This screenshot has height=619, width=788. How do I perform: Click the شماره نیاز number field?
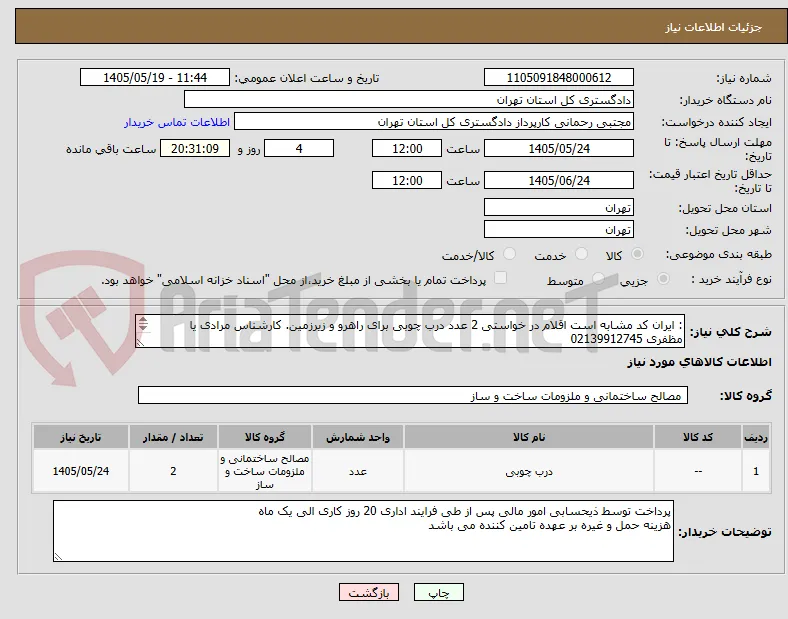point(558,77)
